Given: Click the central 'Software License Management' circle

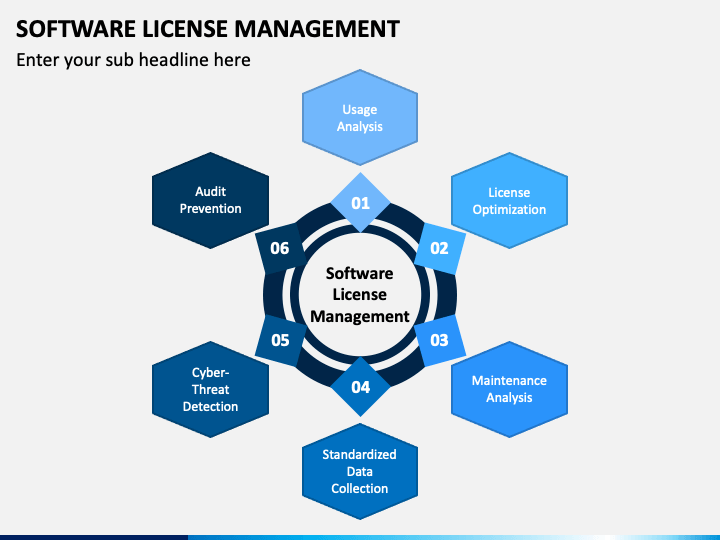Looking at the screenshot, I should [360, 294].
